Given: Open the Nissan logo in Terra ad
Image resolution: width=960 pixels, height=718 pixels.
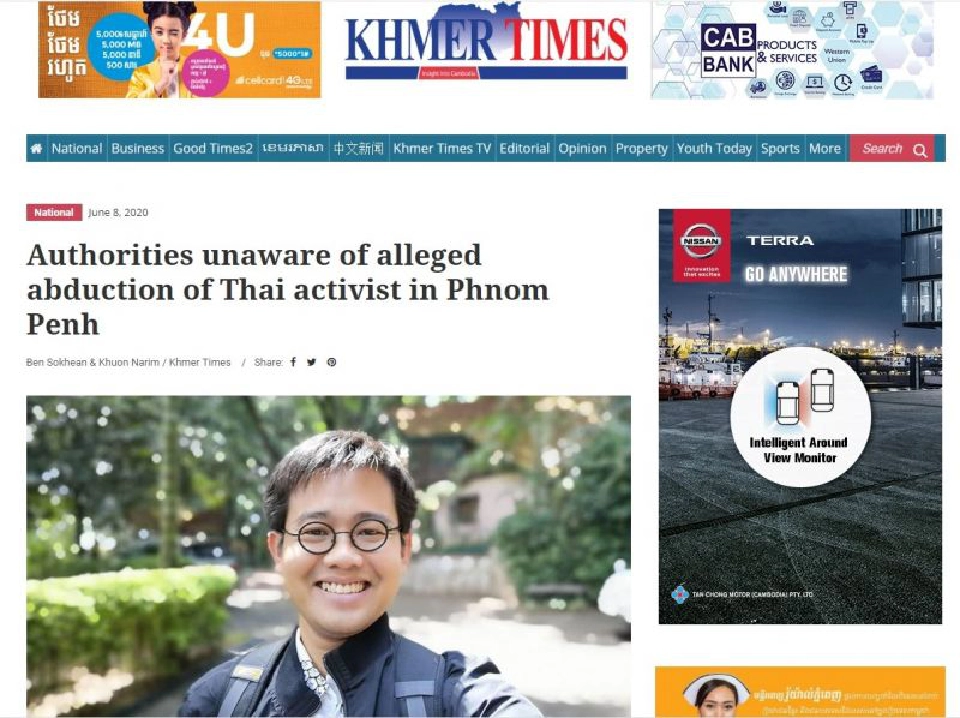Looking at the screenshot, I should tap(701, 240).
